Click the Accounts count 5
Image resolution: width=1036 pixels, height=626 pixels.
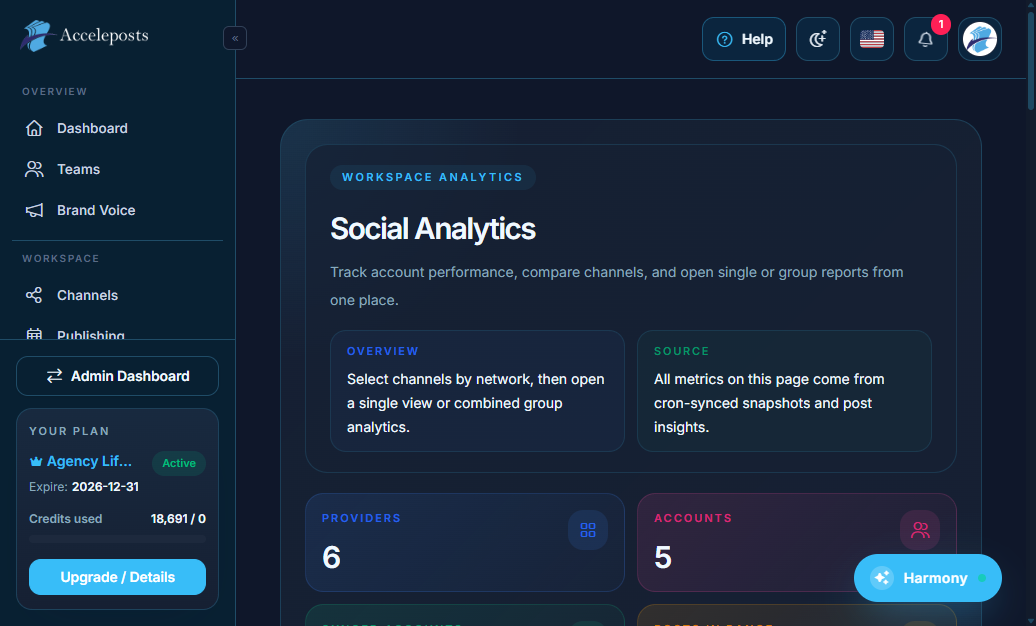[663, 557]
